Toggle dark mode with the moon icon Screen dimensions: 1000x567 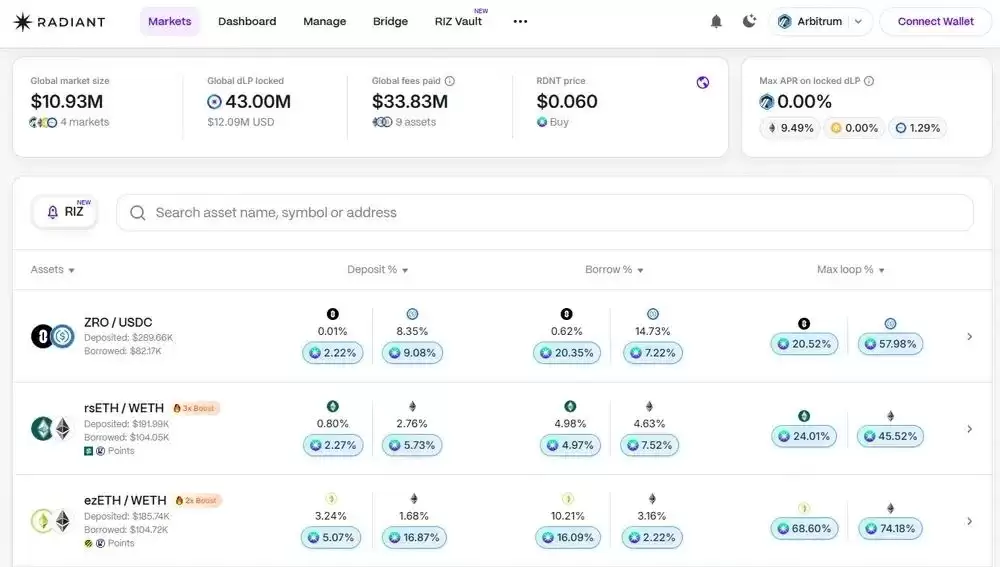[749, 22]
